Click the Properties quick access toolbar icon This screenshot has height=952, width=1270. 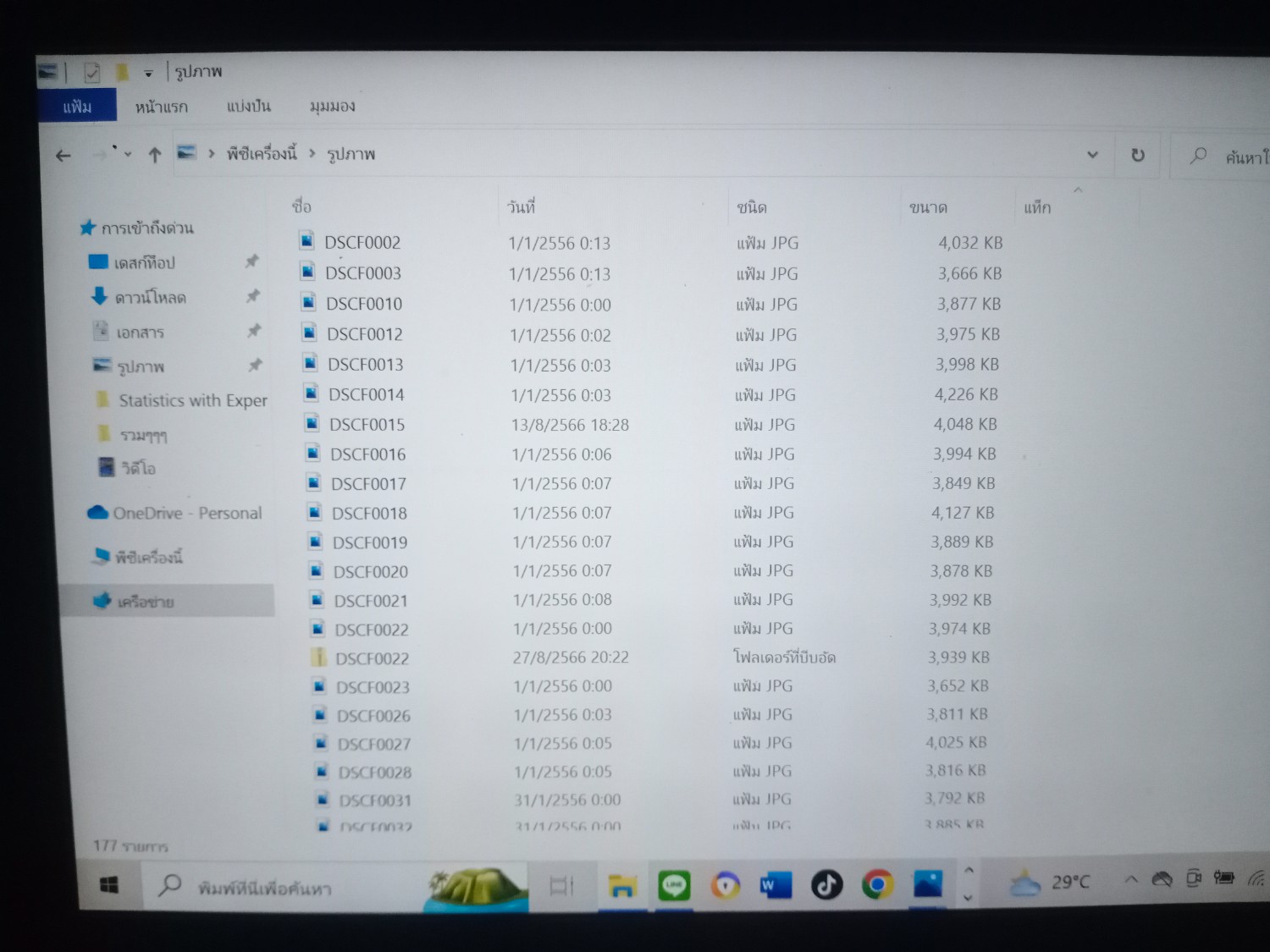point(91,73)
